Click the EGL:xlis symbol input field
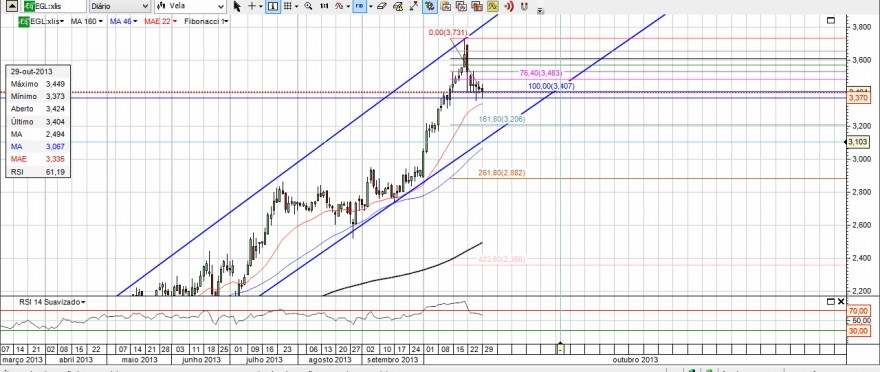The image size is (880, 372). point(53,6)
